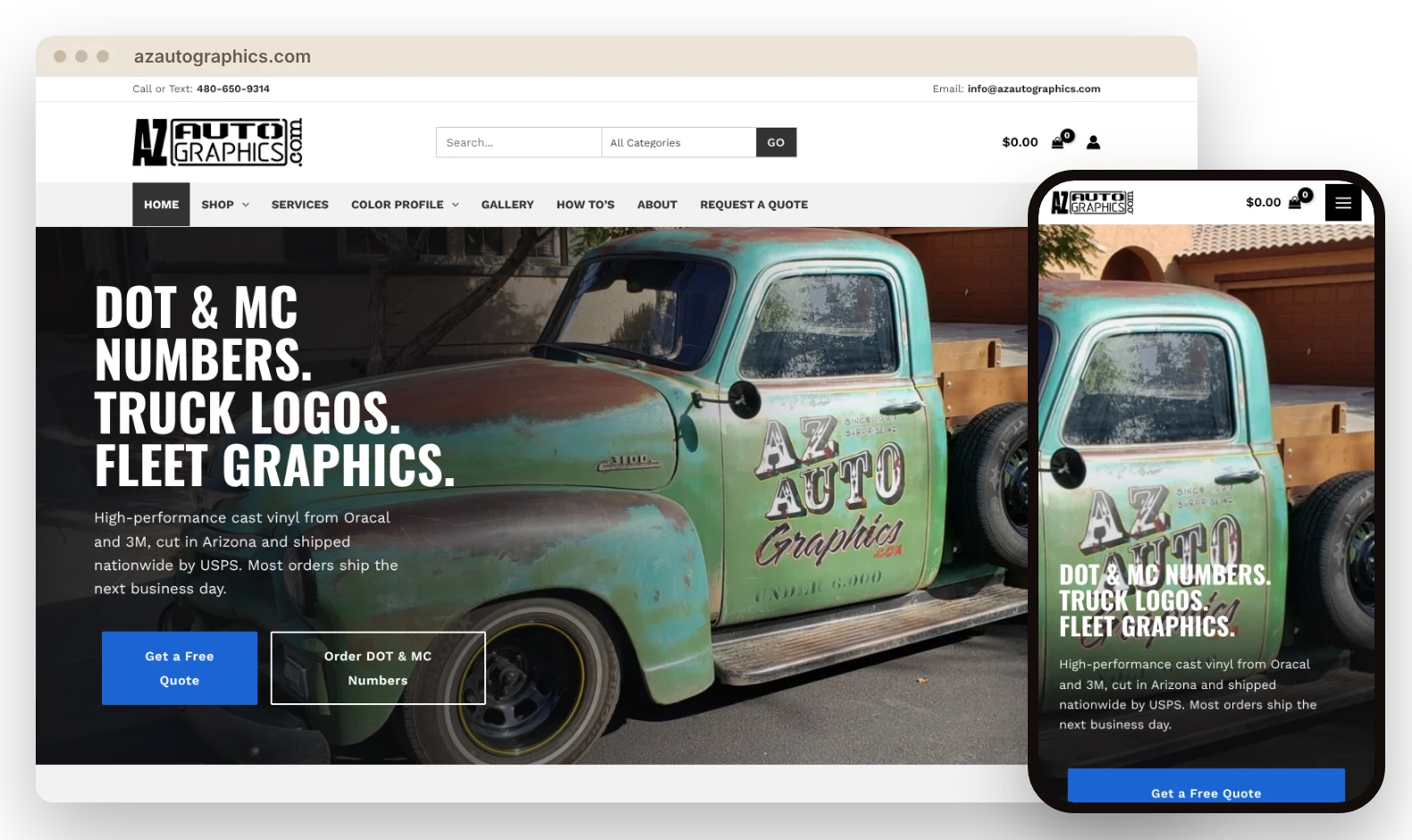Click the desktop $0.00 cart total

coord(1020,142)
